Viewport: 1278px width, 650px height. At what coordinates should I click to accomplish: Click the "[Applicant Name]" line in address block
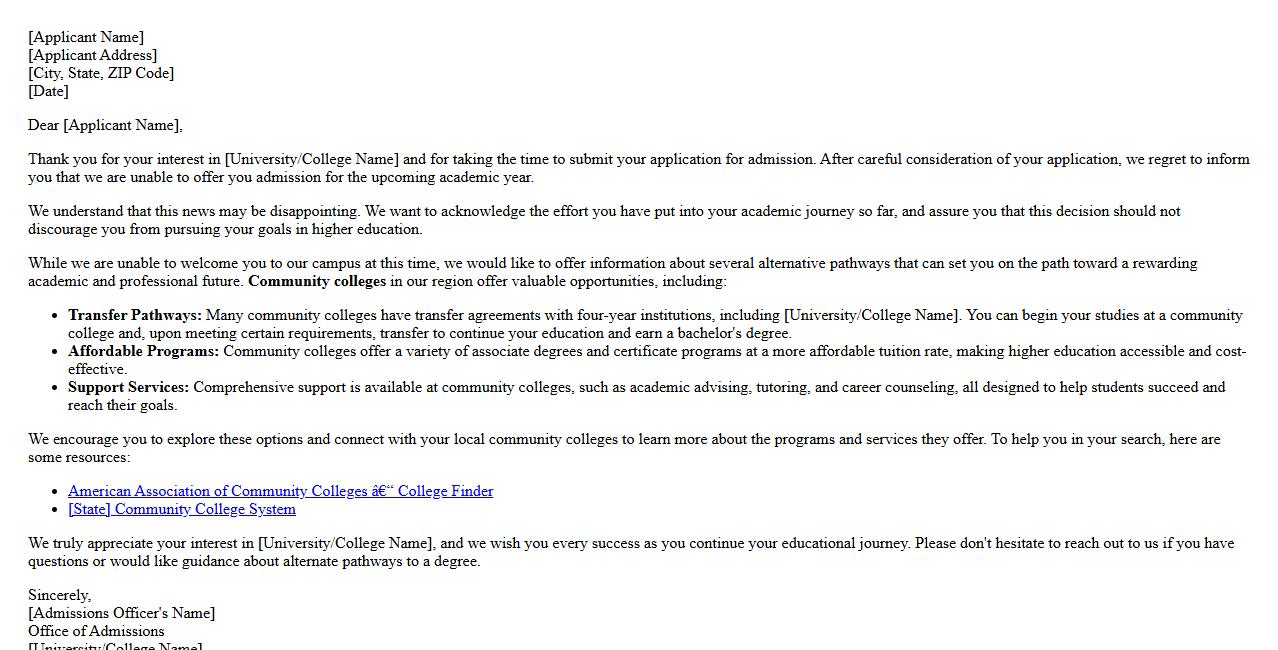point(86,37)
